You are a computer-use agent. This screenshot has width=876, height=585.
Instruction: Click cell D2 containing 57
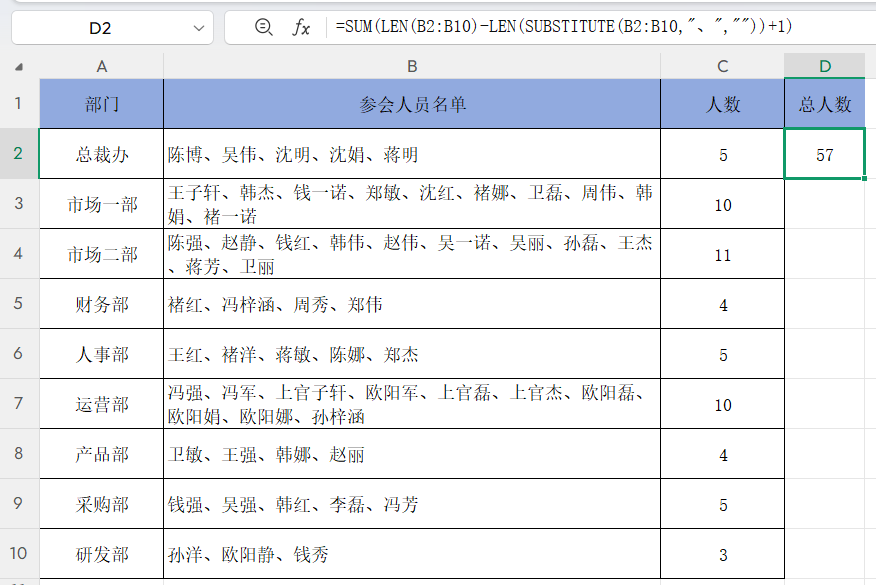824,154
